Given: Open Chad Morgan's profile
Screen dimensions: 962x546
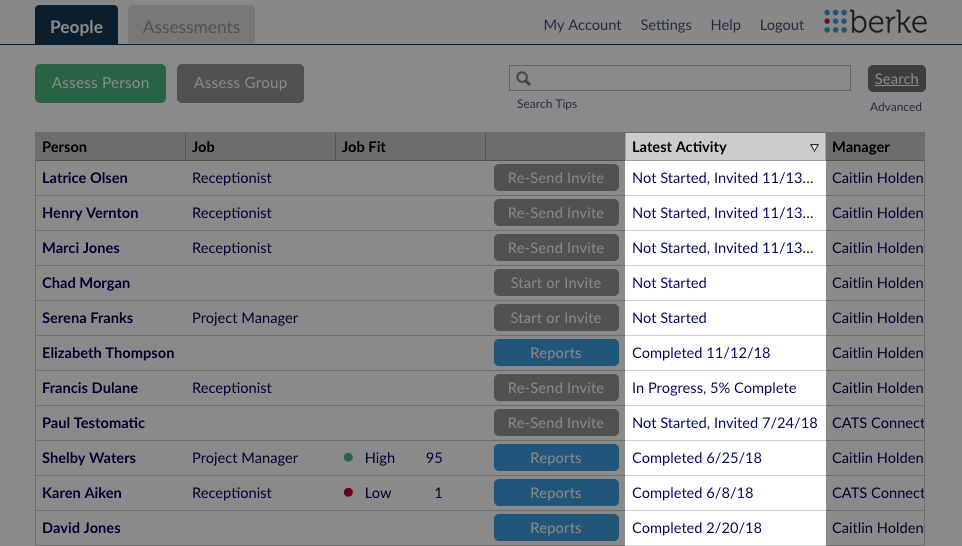Looking at the screenshot, I should [86, 283].
